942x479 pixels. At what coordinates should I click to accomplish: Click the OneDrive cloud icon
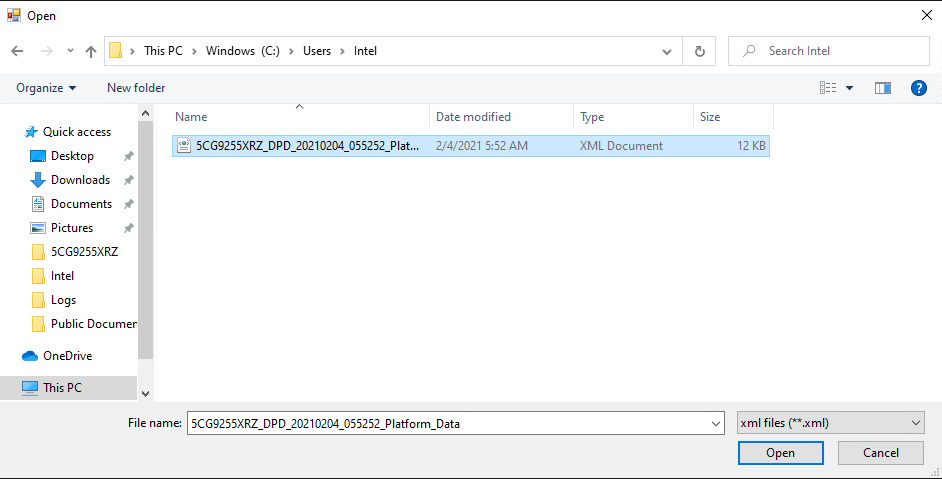[30, 356]
